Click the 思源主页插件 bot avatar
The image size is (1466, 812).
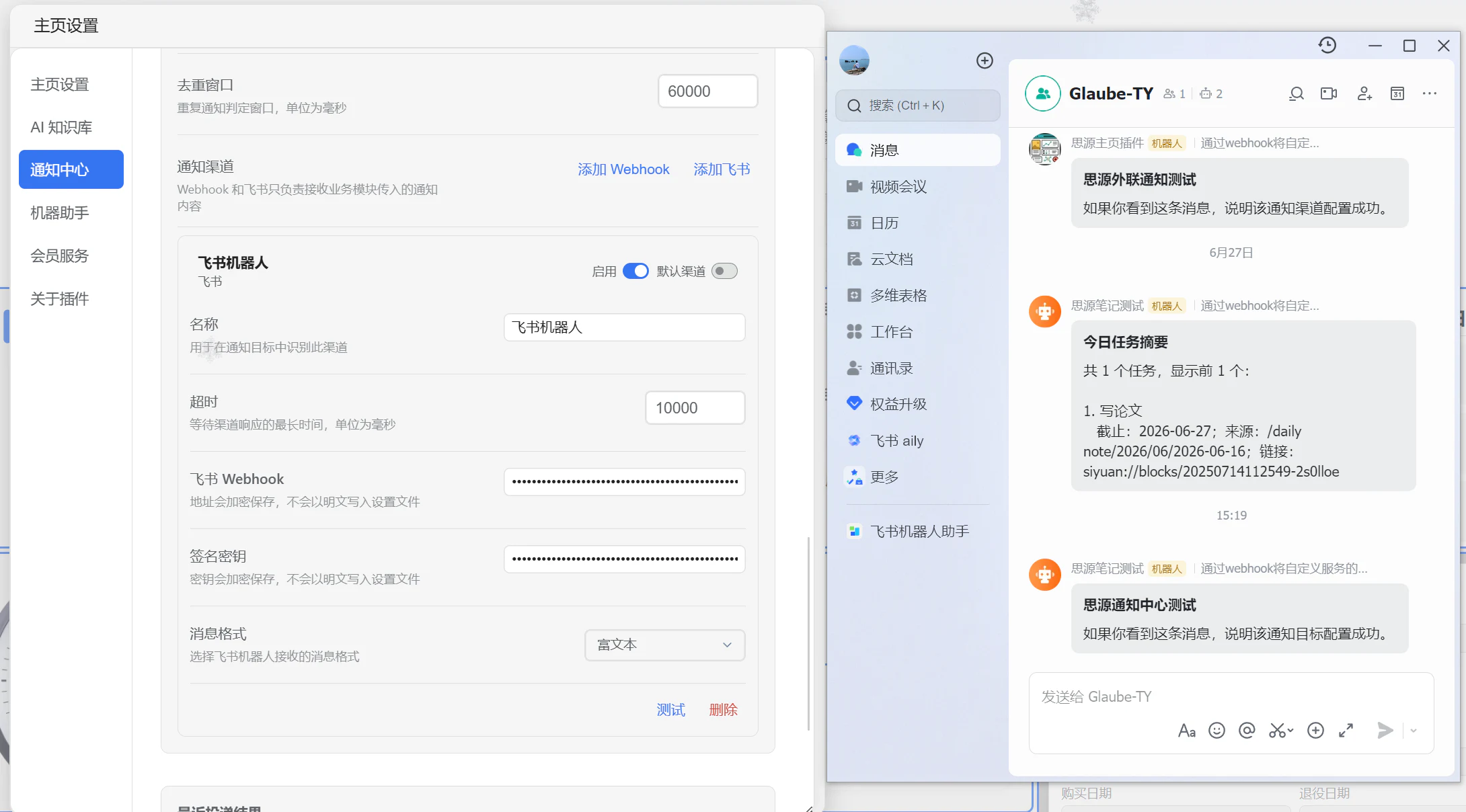1045,149
